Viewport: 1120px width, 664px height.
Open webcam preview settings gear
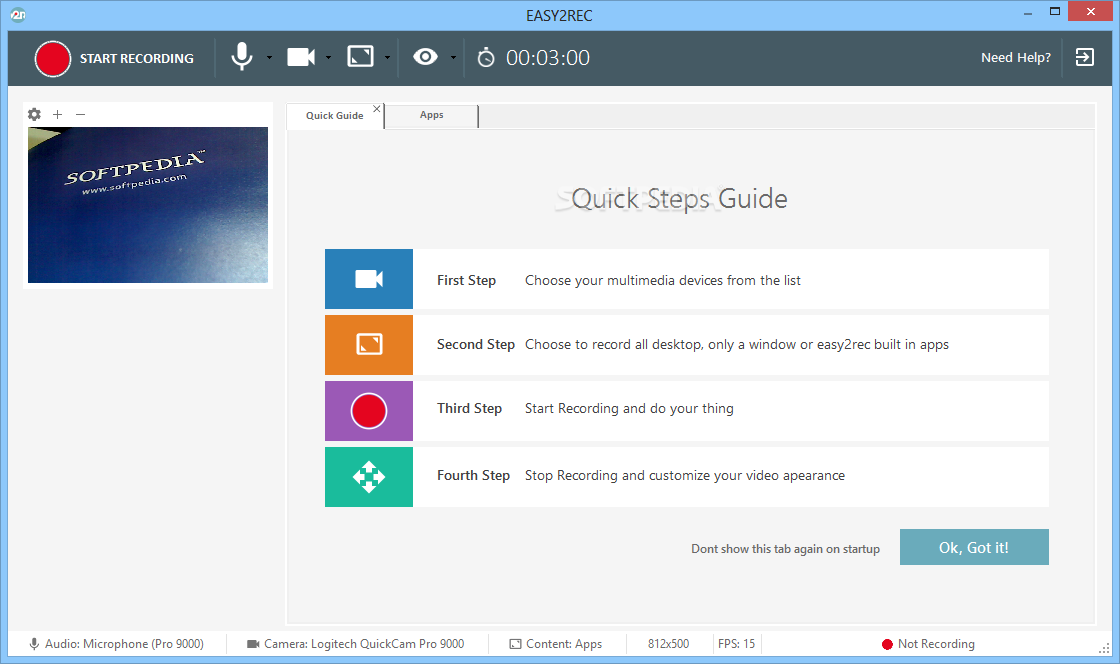point(34,114)
